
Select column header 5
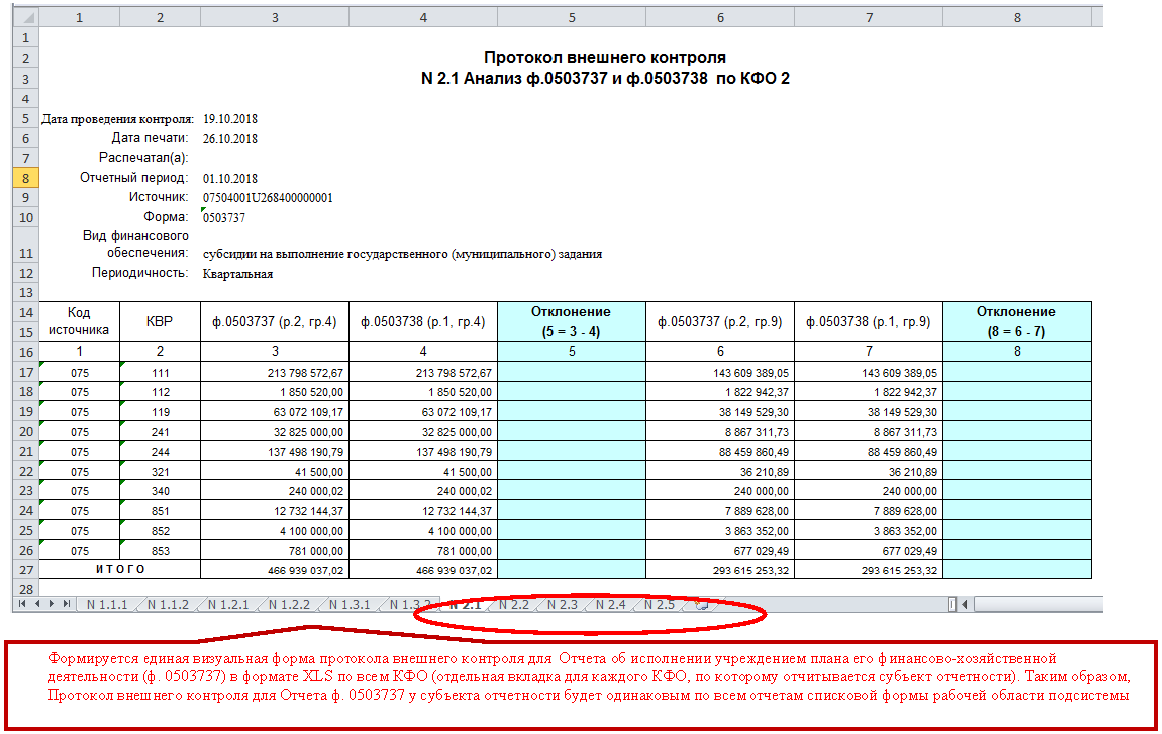571,17
